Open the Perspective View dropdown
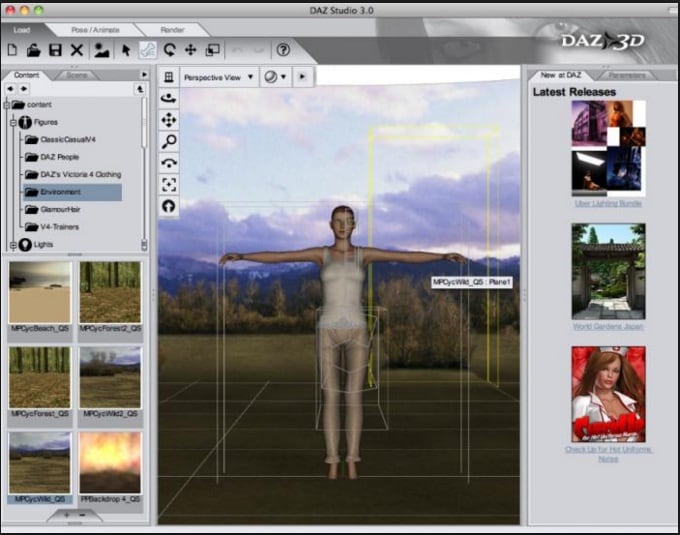This screenshot has height=535, width=680. pyautogui.click(x=218, y=77)
